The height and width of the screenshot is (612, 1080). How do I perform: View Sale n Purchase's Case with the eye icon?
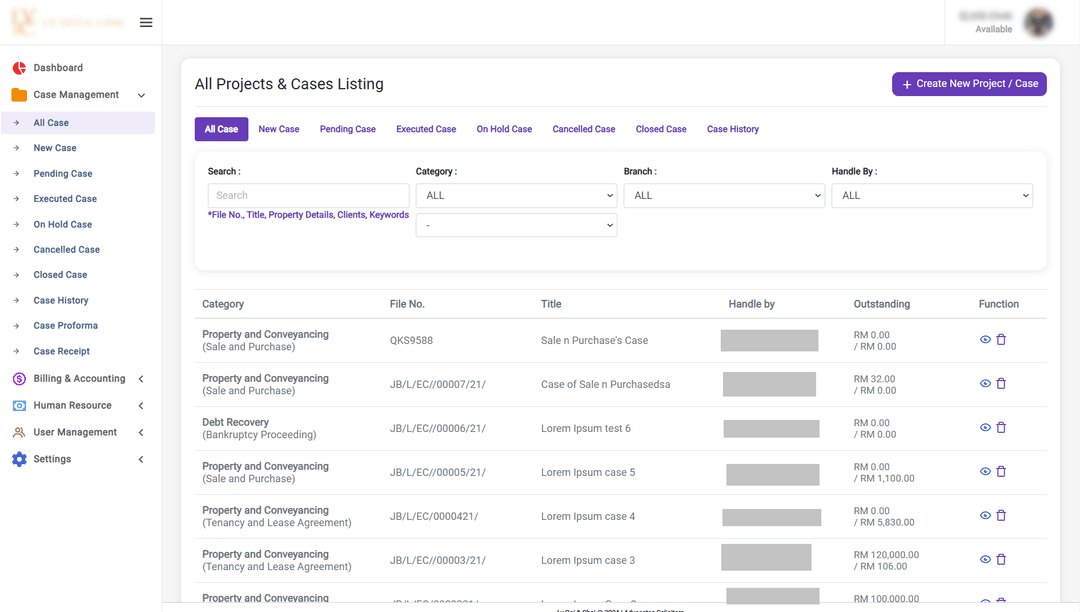985,339
